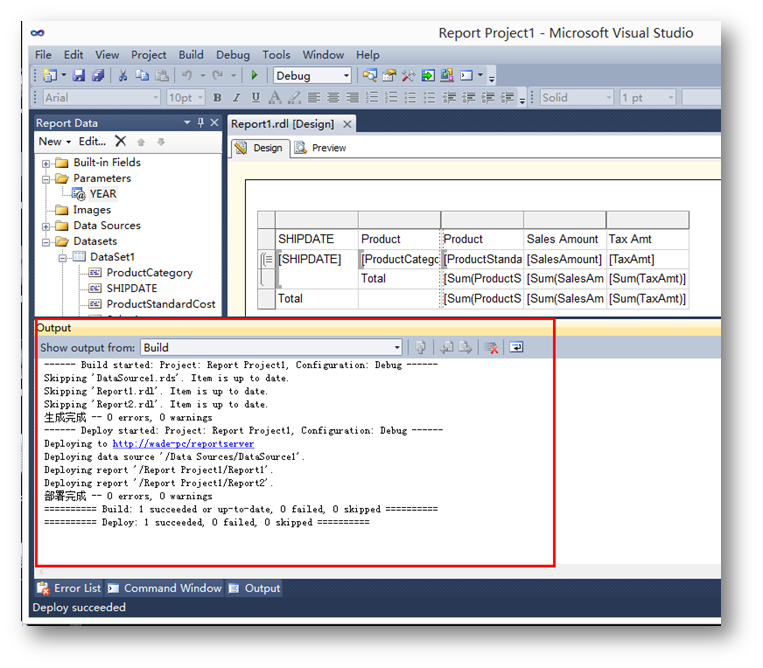Click Center alignment icon
The image size is (763, 668).
pyautogui.click(x=333, y=98)
